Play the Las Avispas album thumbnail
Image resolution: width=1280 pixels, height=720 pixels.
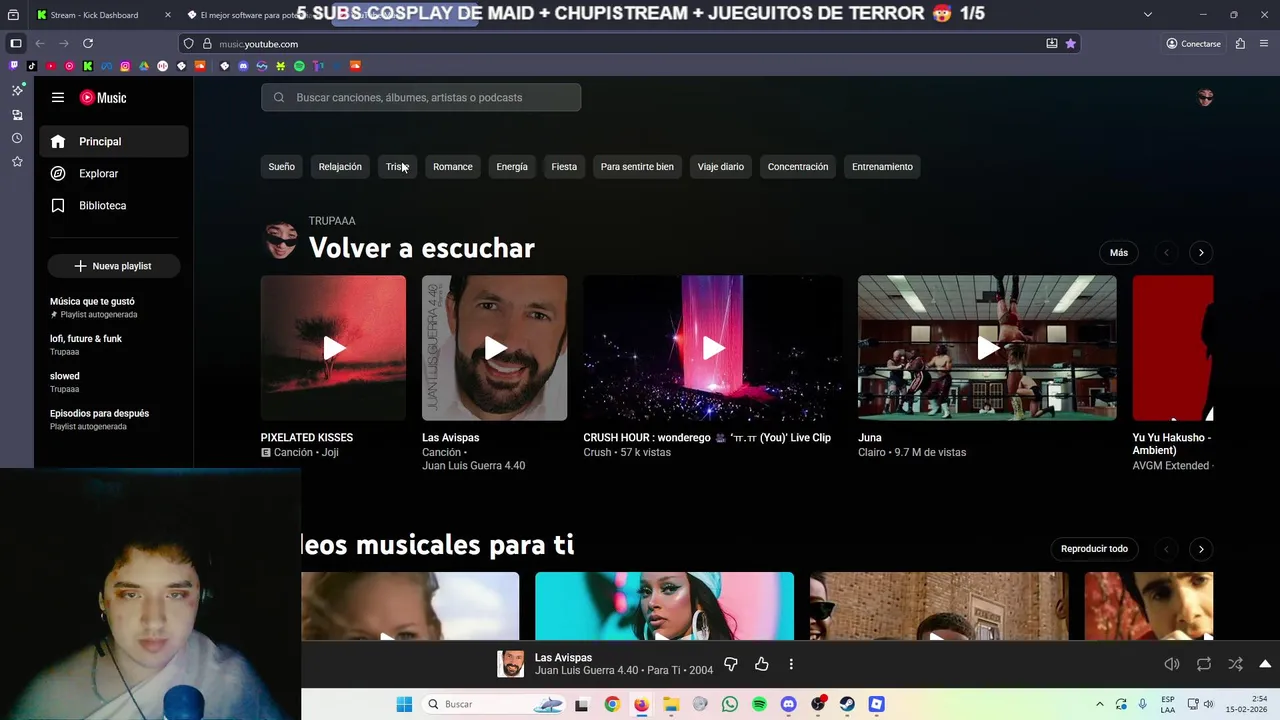tap(494, 348)
